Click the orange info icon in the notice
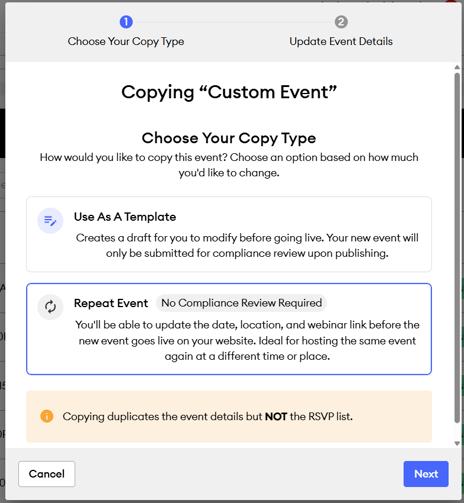 [47, 416]
